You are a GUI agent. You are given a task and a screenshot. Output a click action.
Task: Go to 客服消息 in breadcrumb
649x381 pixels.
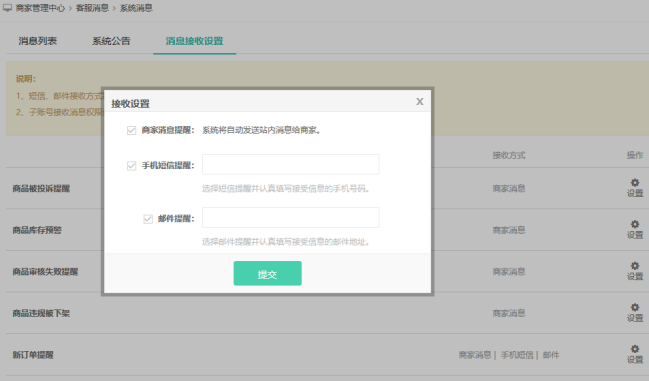coord(92,8)
